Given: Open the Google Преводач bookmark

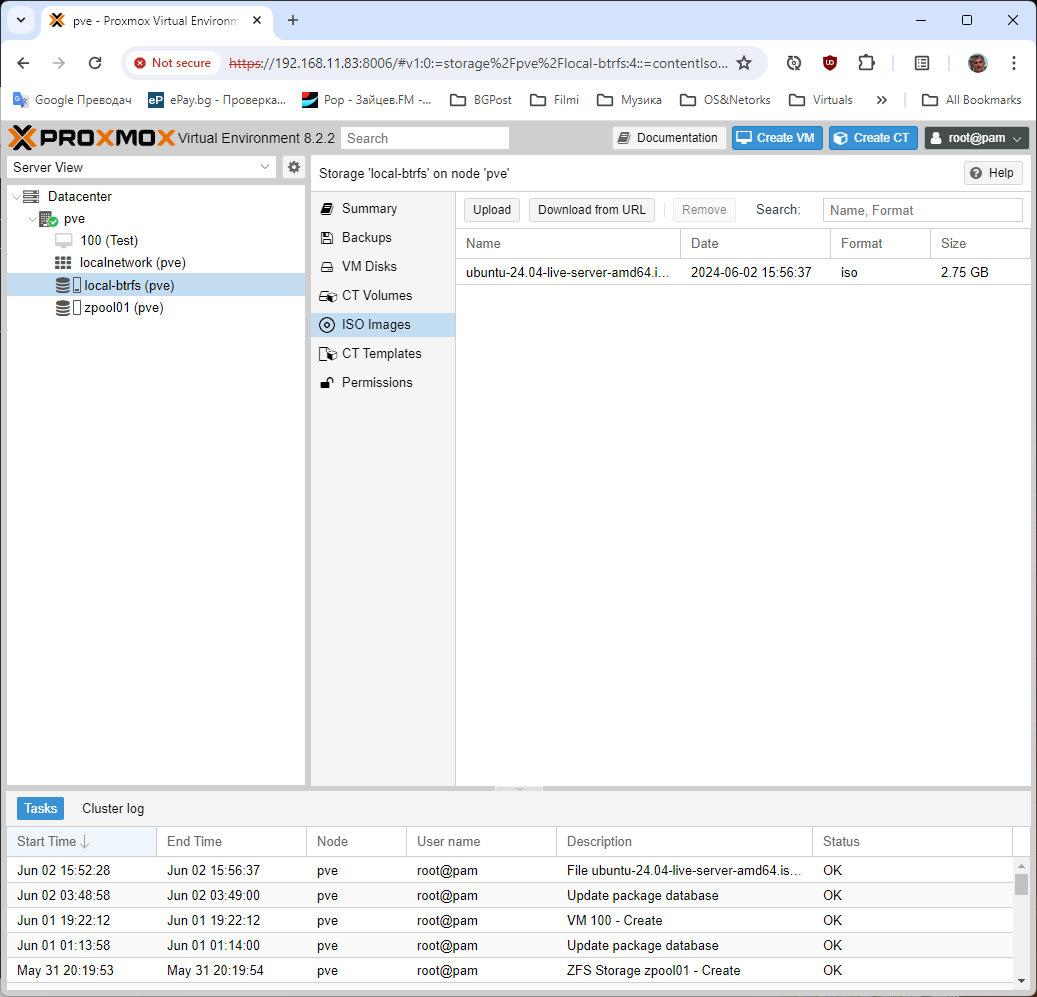Looking at the screenshot, I should point(72,100).
